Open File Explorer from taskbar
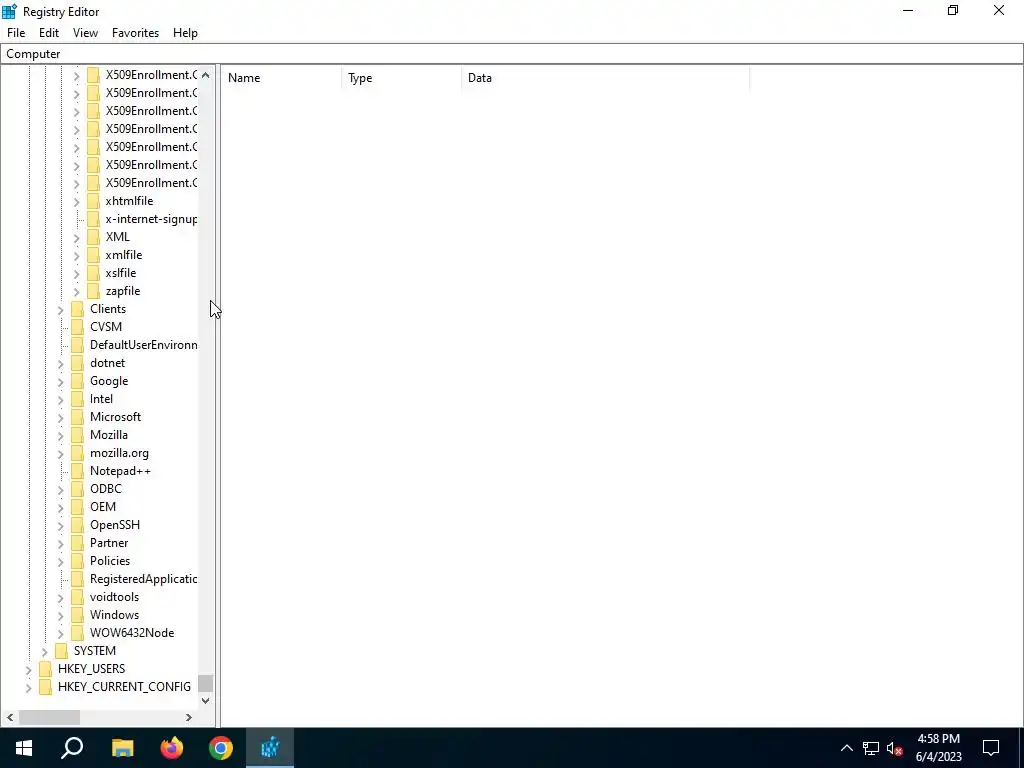Screen dimensions: 1024x768 click(x=122, y=748)
